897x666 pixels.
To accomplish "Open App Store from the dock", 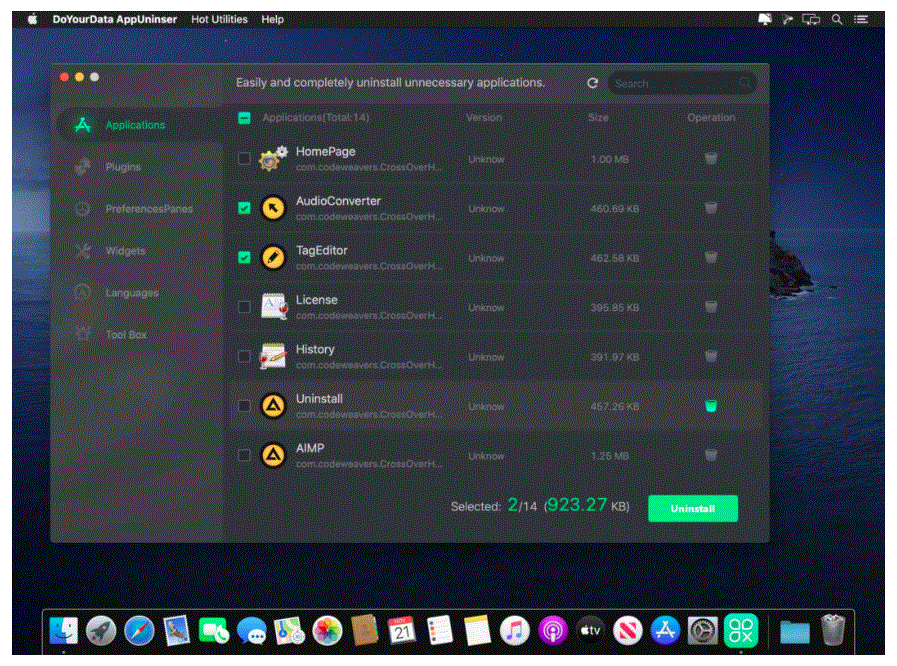I will click(665, 631).
